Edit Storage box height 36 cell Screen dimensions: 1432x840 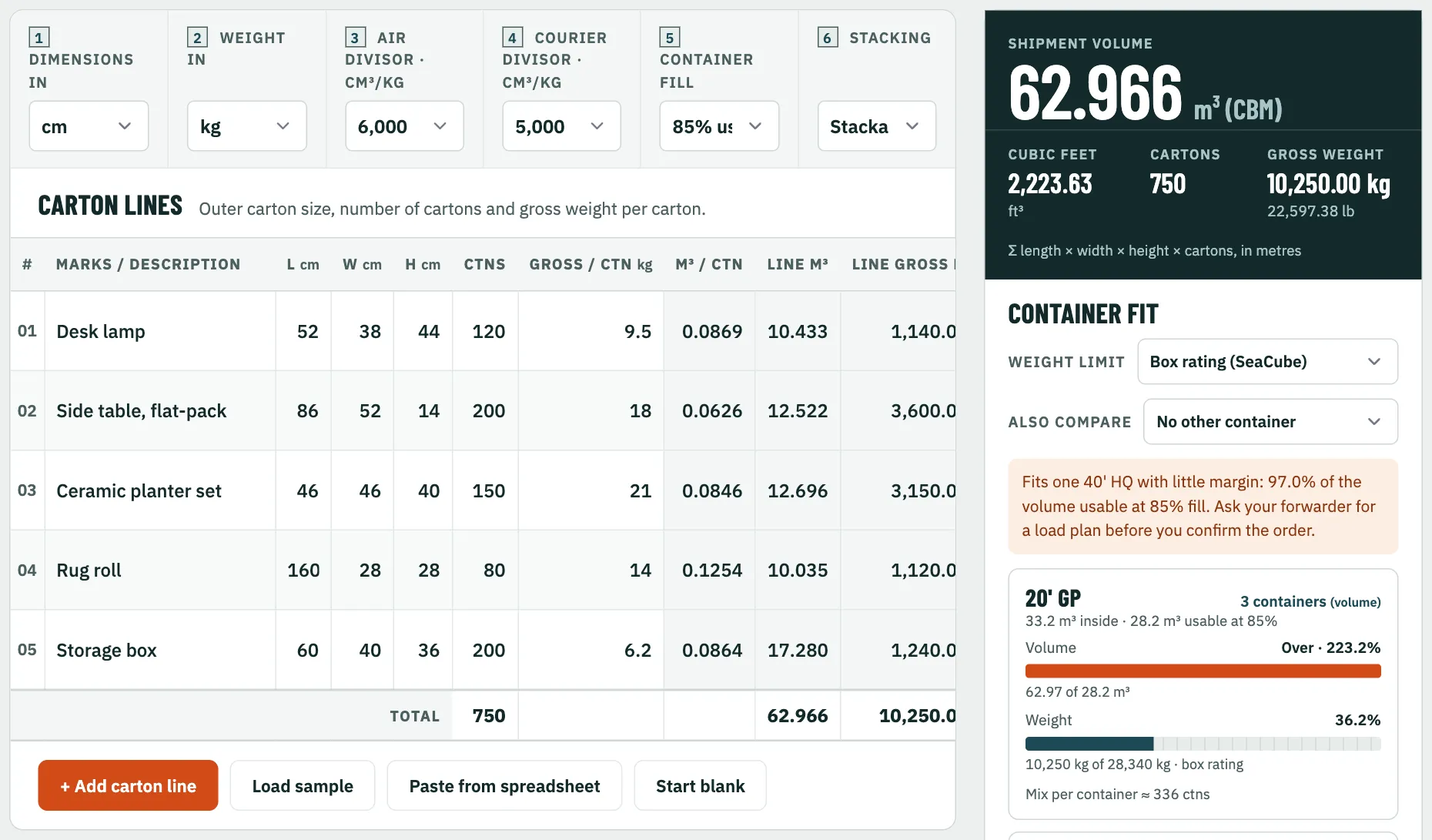point(423,651)
